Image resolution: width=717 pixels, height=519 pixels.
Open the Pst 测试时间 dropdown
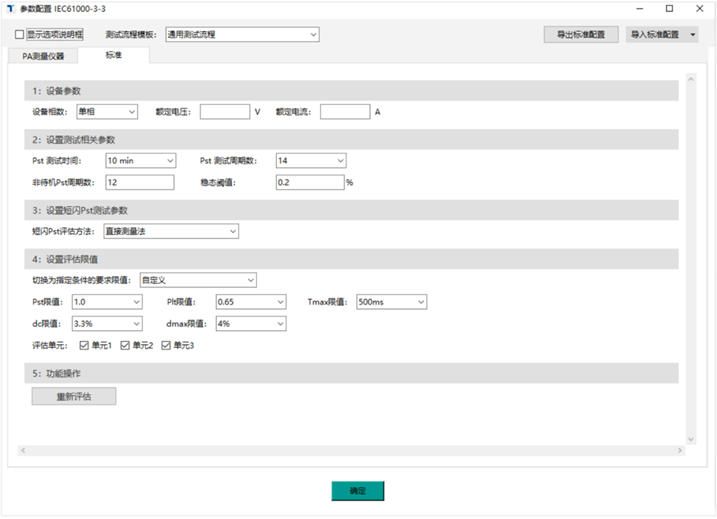141,161
